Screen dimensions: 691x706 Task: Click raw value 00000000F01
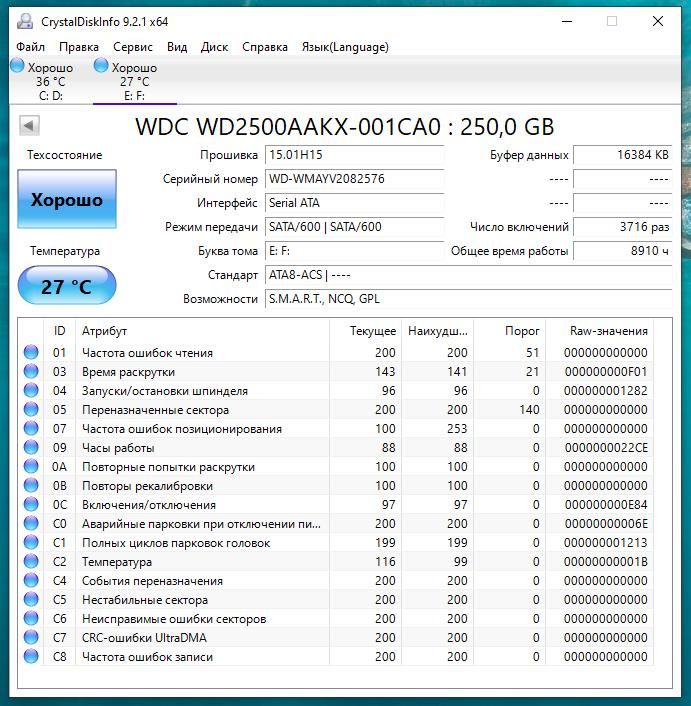click(x=606, y=371)
